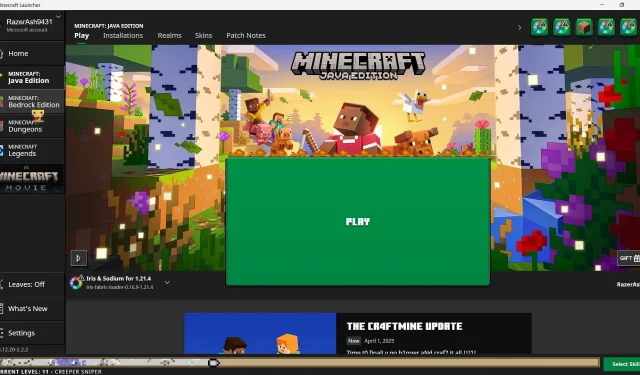Expand the quick-play installations arrow
Screen dimensions: 640x375
pyautogui.click(x=520, y=28)
